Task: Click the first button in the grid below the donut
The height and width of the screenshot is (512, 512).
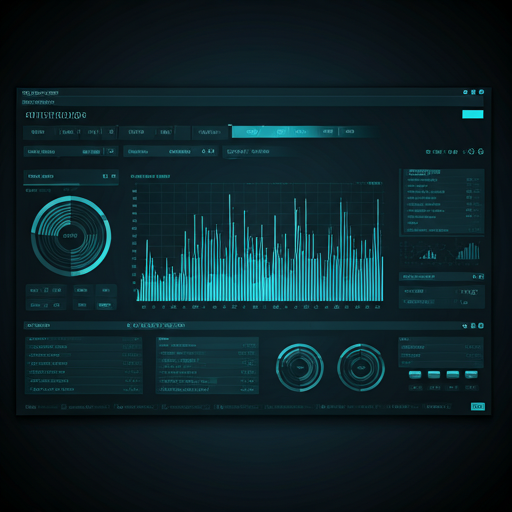Action: pos(46,290)
